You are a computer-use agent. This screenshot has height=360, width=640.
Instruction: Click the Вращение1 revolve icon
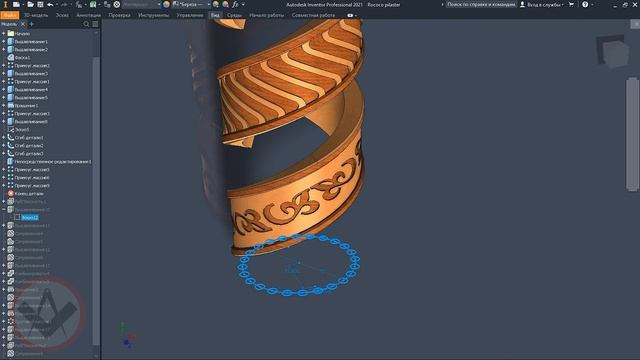11,105
